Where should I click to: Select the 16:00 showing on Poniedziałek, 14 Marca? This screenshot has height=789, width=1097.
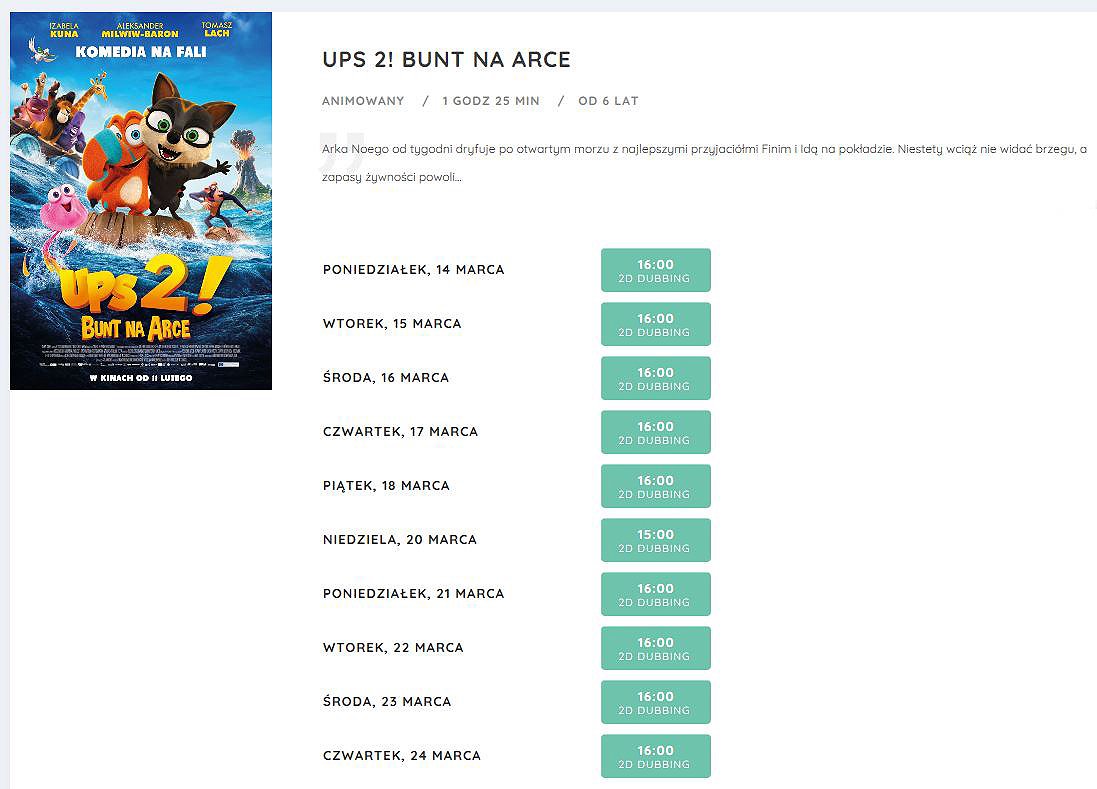tap(656, 270)
